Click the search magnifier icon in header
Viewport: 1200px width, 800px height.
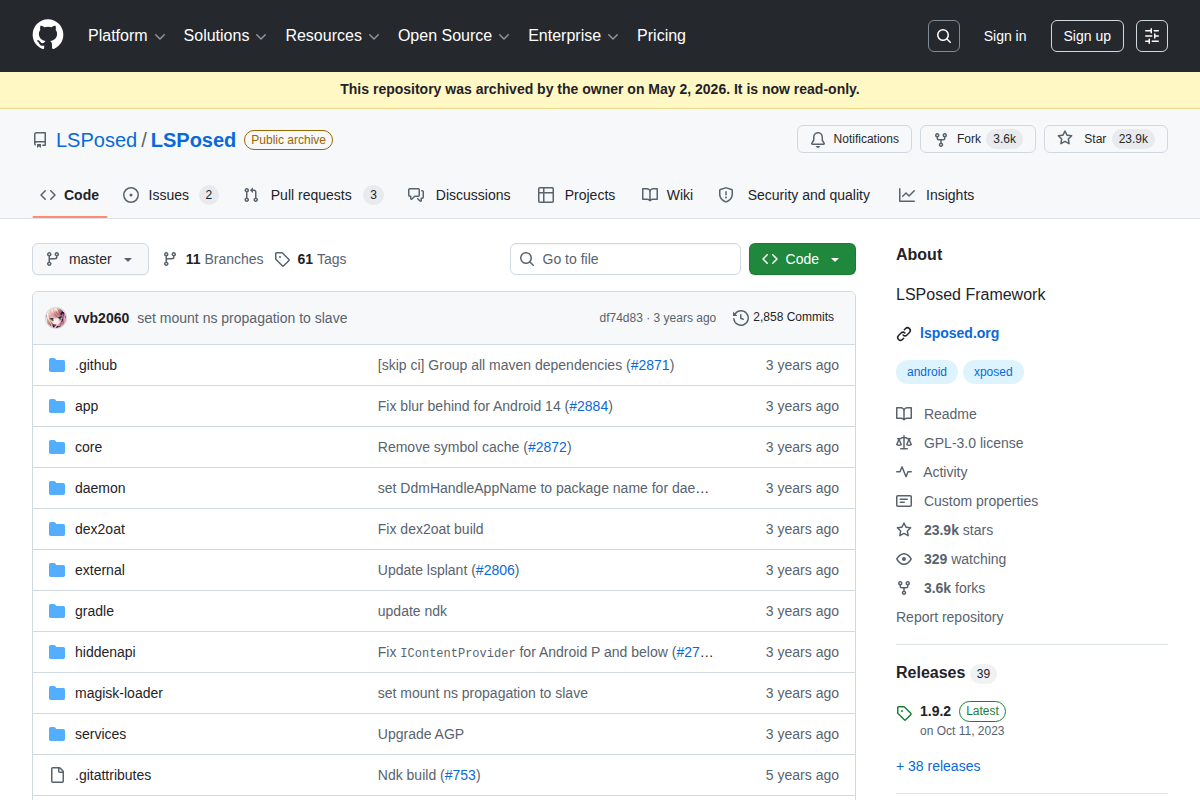[943, 36]
